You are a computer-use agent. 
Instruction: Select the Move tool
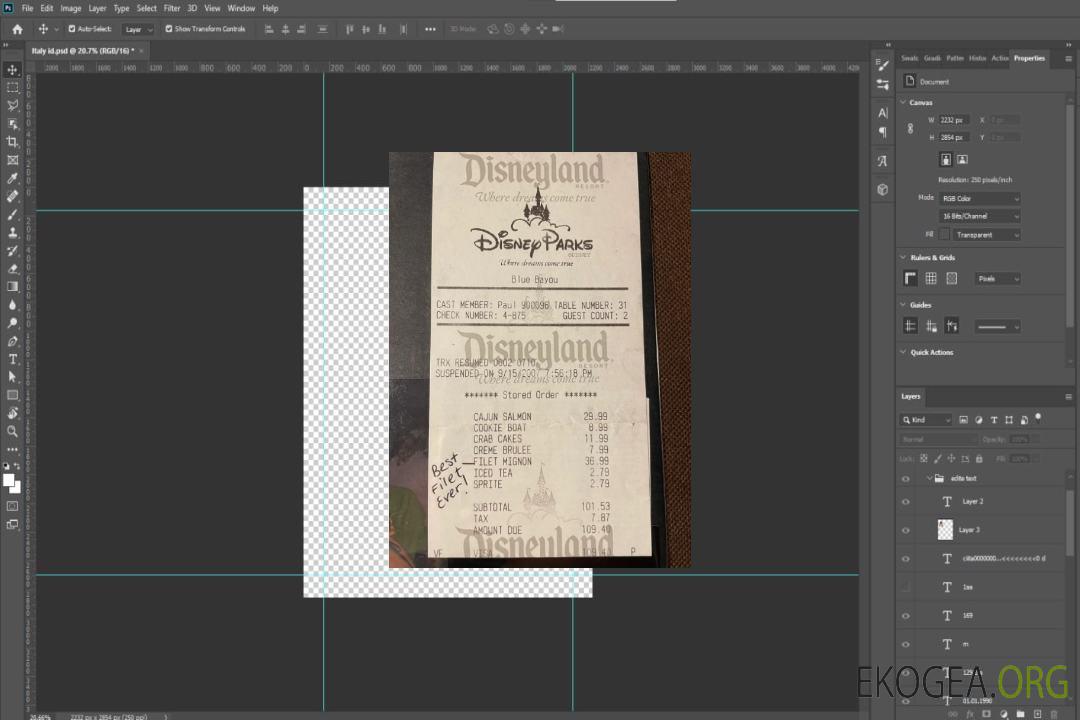click(12, 70)
